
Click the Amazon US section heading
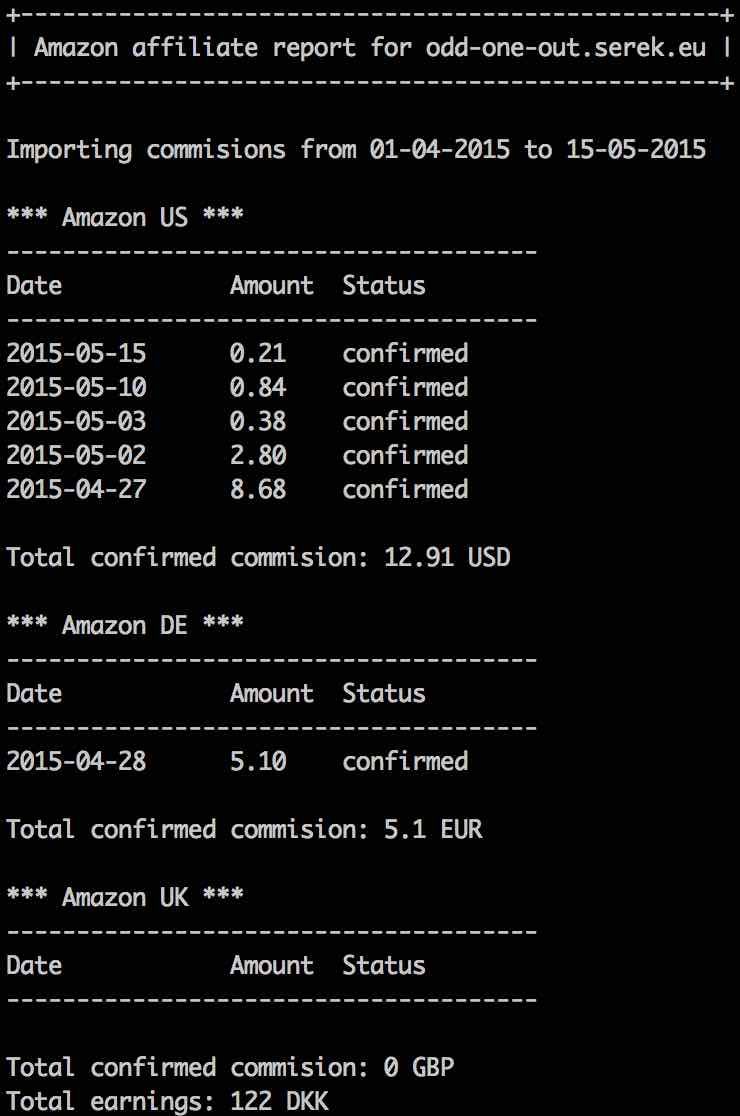[x=125, y=216]
